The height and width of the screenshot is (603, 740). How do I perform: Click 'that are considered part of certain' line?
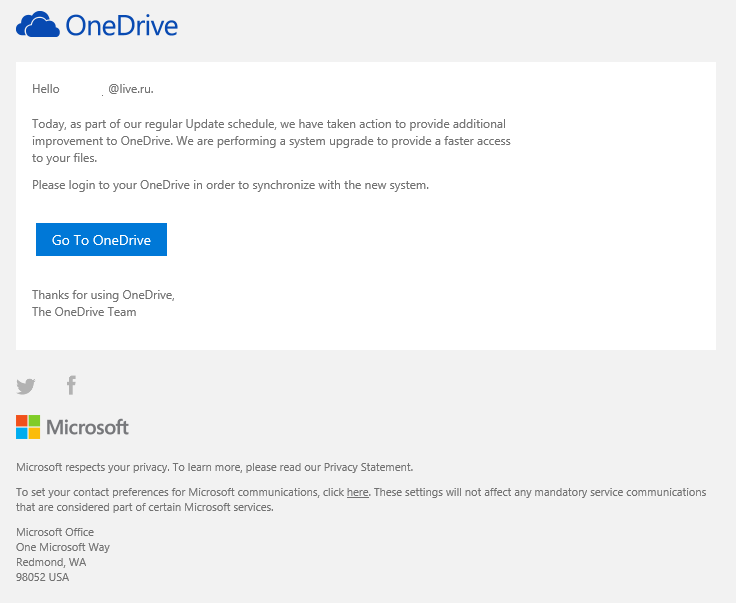pyautogui.click(x=145, y=507)
